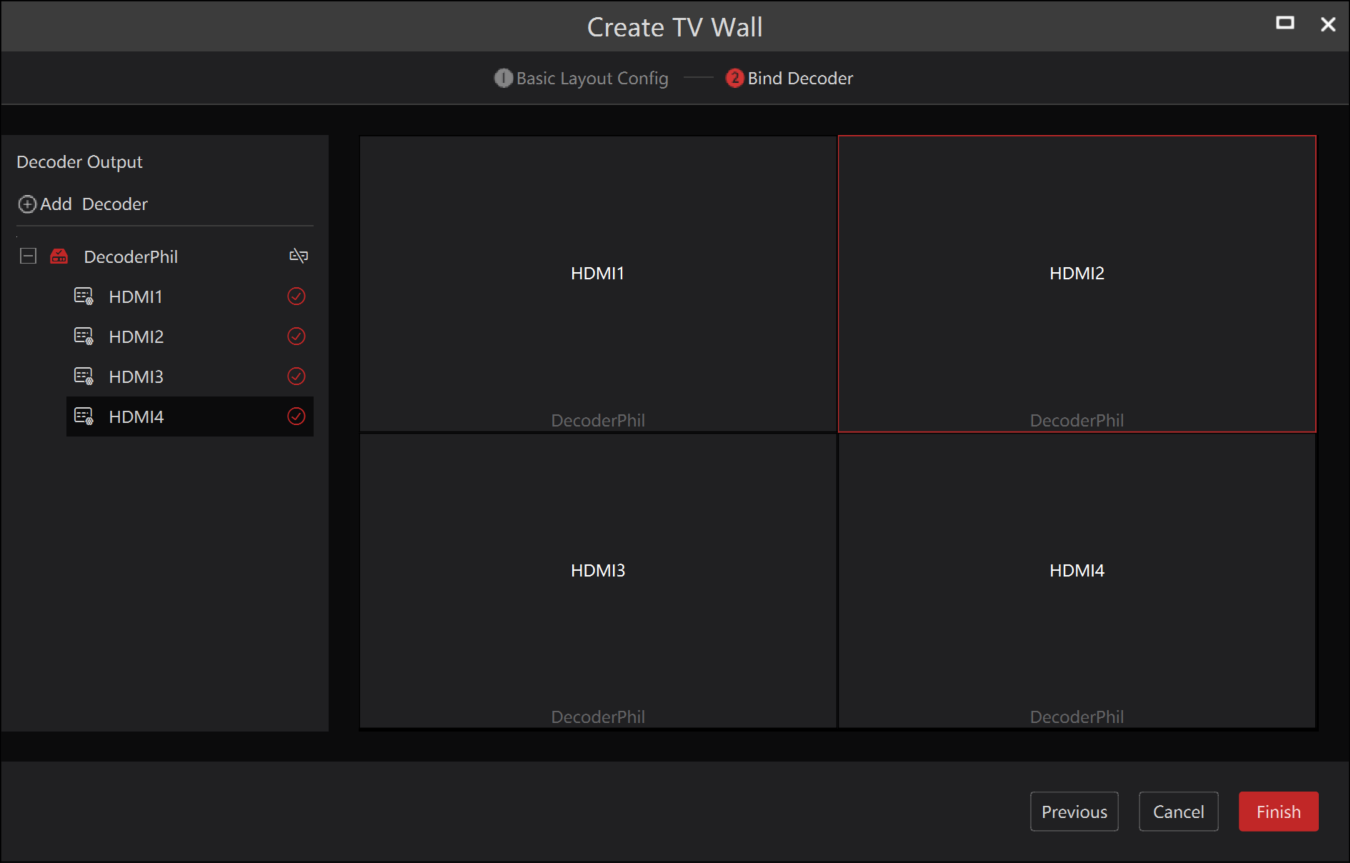Click the Add Decoder text link
This screenshot has height=863, width=1350.
point(94,204)
